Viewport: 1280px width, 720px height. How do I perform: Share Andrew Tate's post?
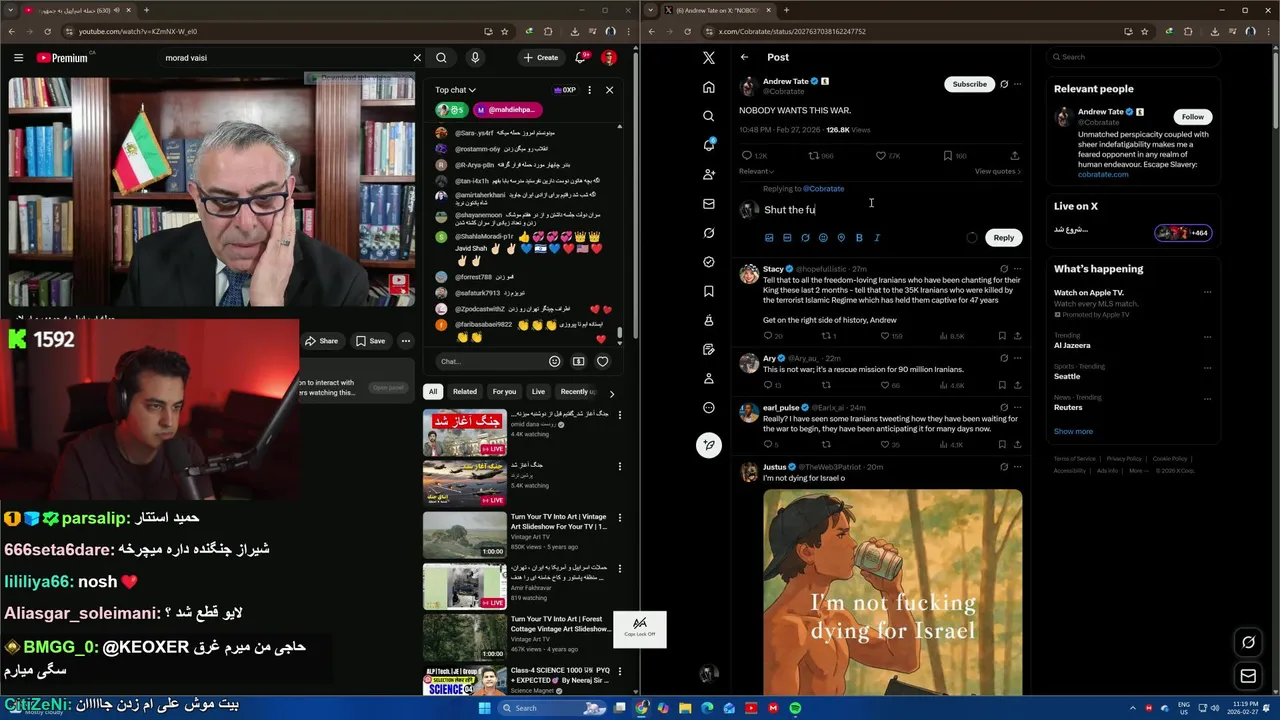1014,156
